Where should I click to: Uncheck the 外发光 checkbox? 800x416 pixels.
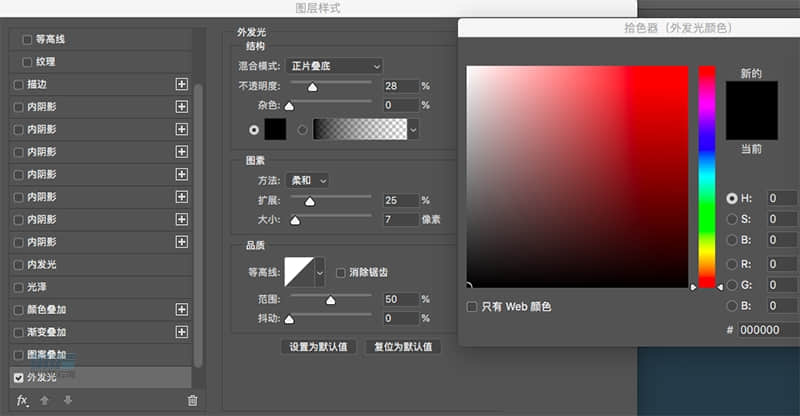[x=18, y=378]
